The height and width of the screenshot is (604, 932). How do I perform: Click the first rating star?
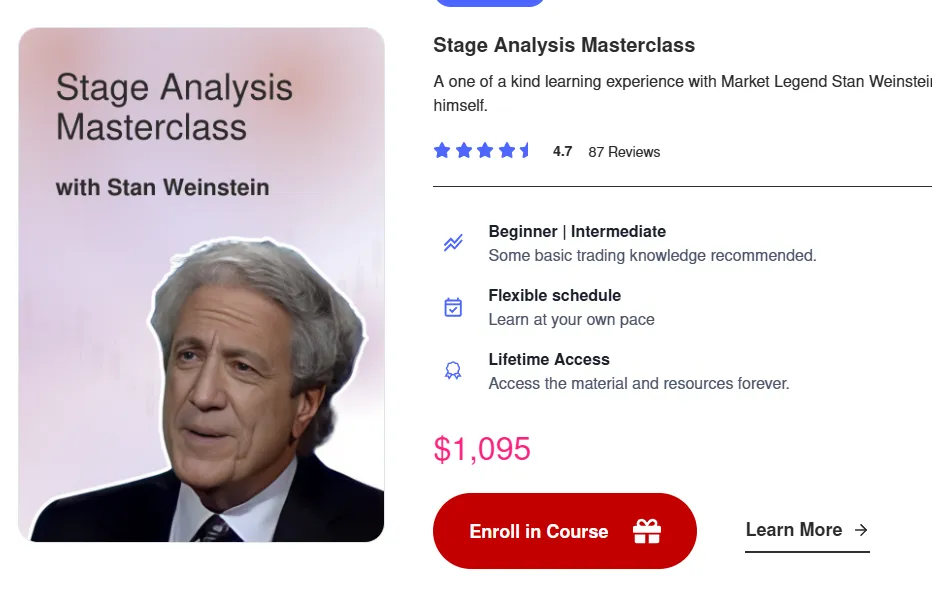click(x=442, y=151)
